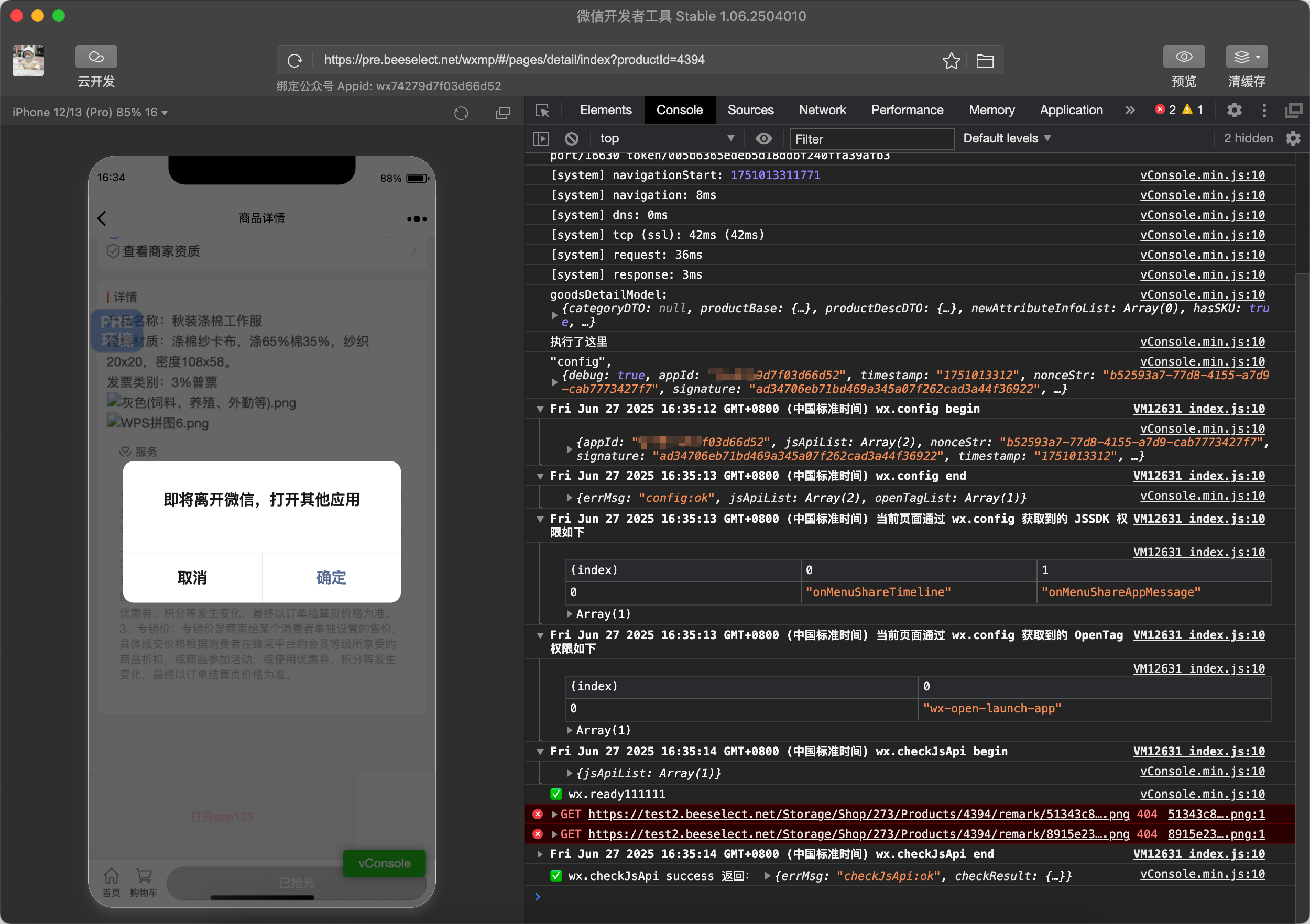Screen dimensions: 1310x924
Task: Open DevTools settings via the gear icon
Action: coord(1234,110)
